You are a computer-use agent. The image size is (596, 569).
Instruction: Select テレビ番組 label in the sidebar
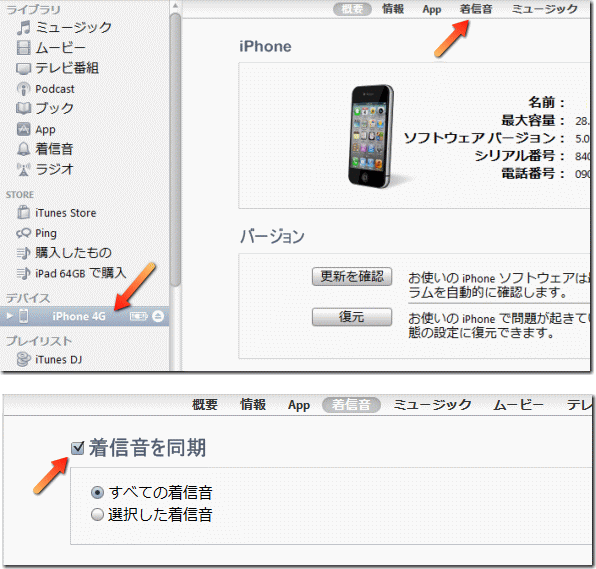[67, 68]
